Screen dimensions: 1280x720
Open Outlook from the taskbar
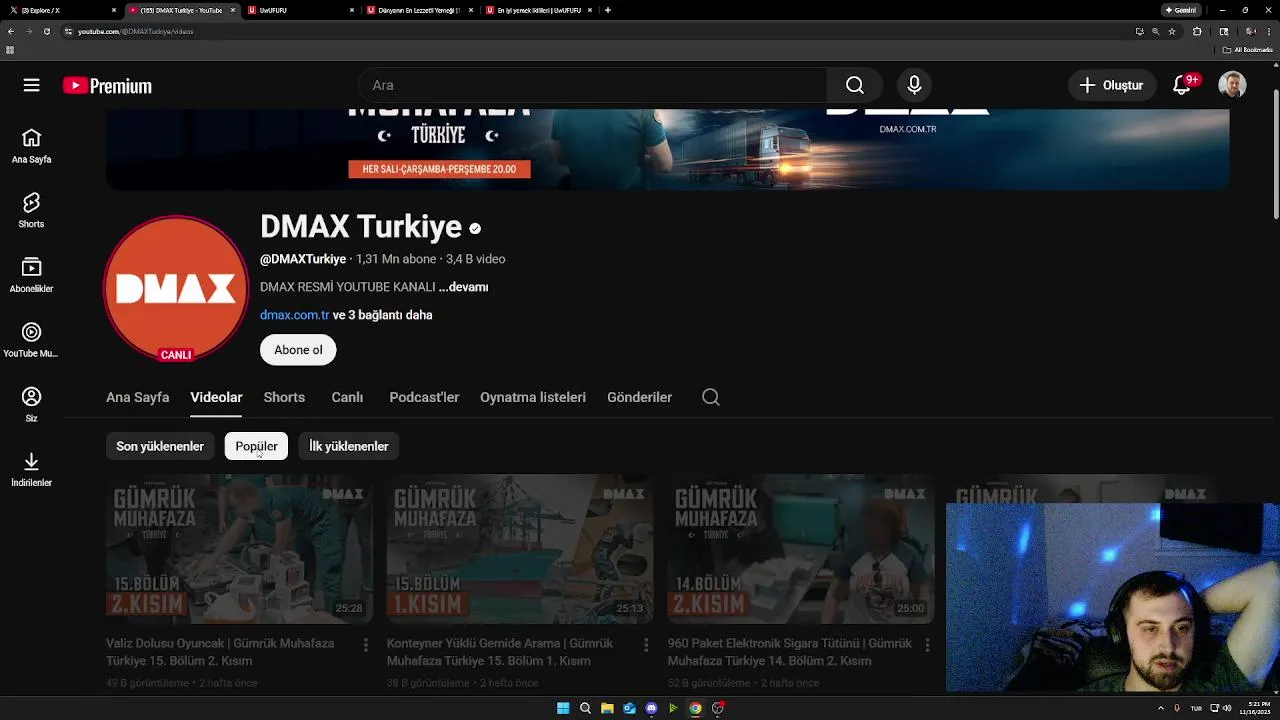[629, 708]
